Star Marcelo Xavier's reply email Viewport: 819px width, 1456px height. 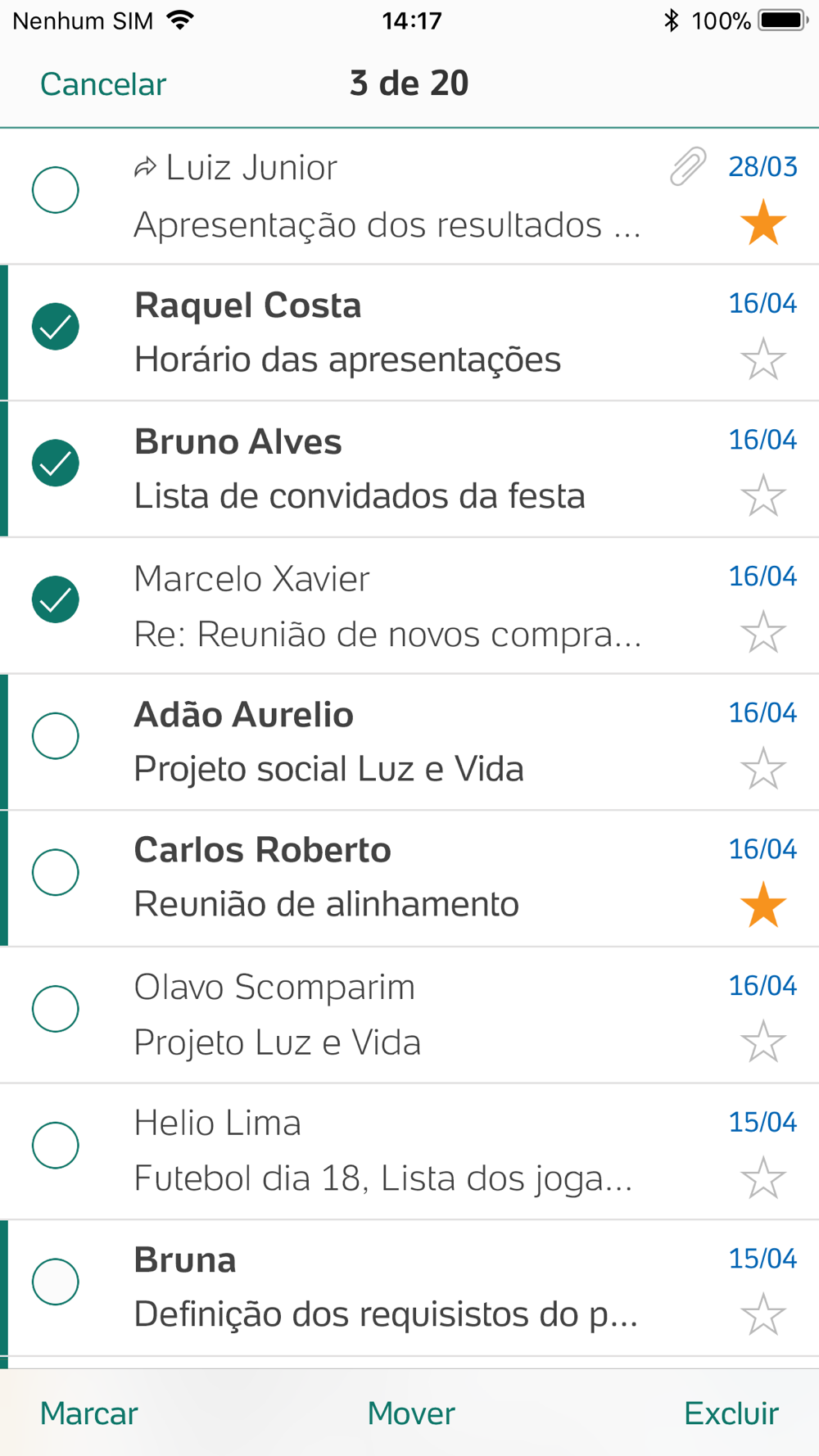762,632
